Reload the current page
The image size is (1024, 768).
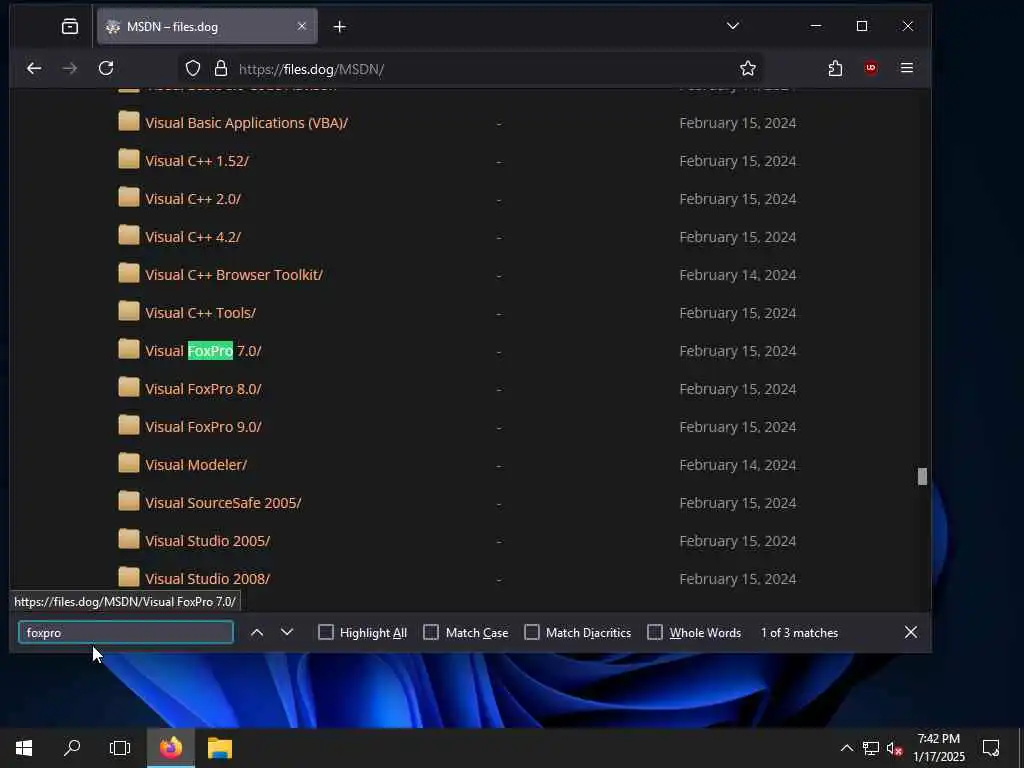click(x=106, y=68)
